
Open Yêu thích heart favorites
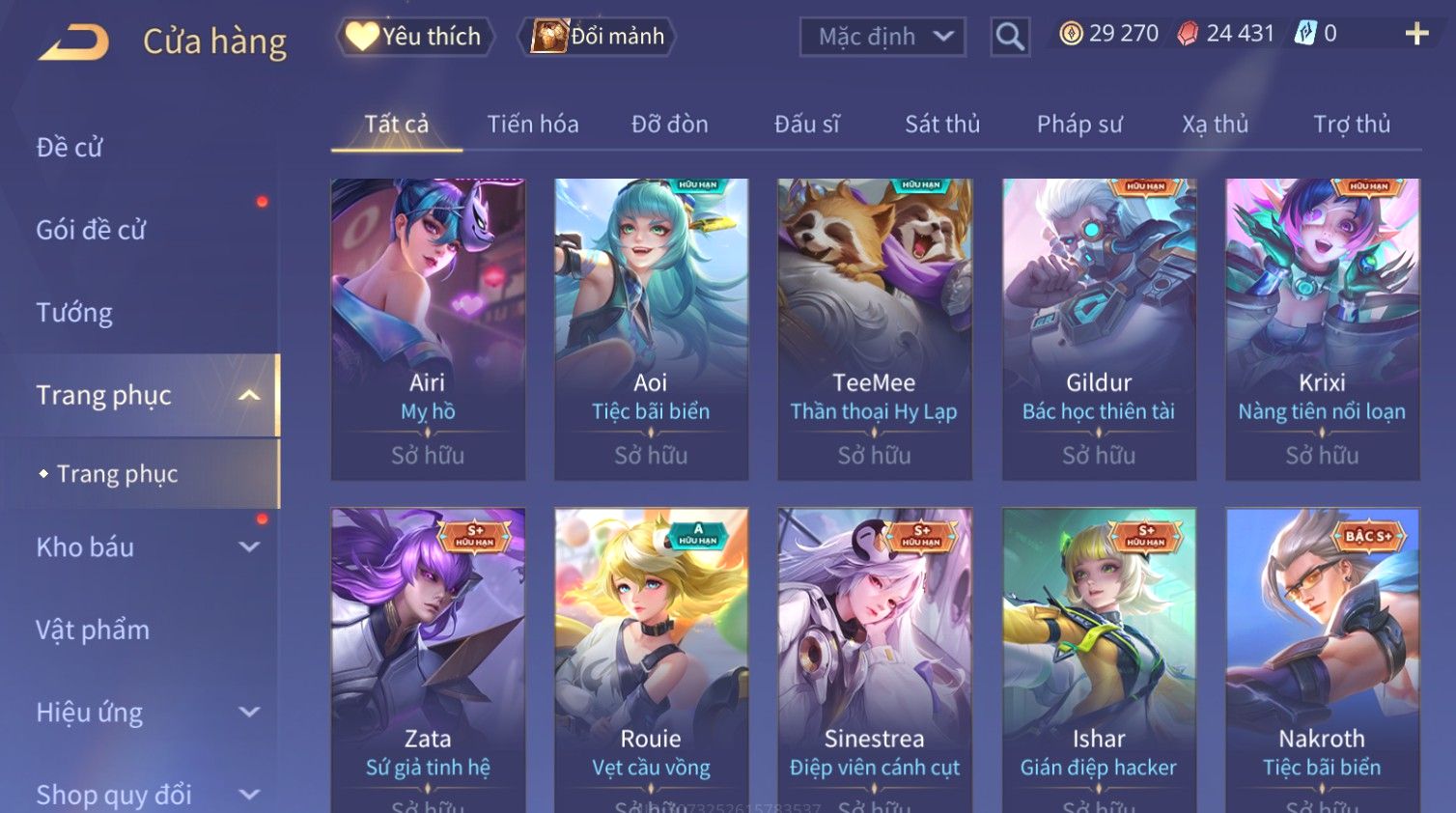click(415, 37)
